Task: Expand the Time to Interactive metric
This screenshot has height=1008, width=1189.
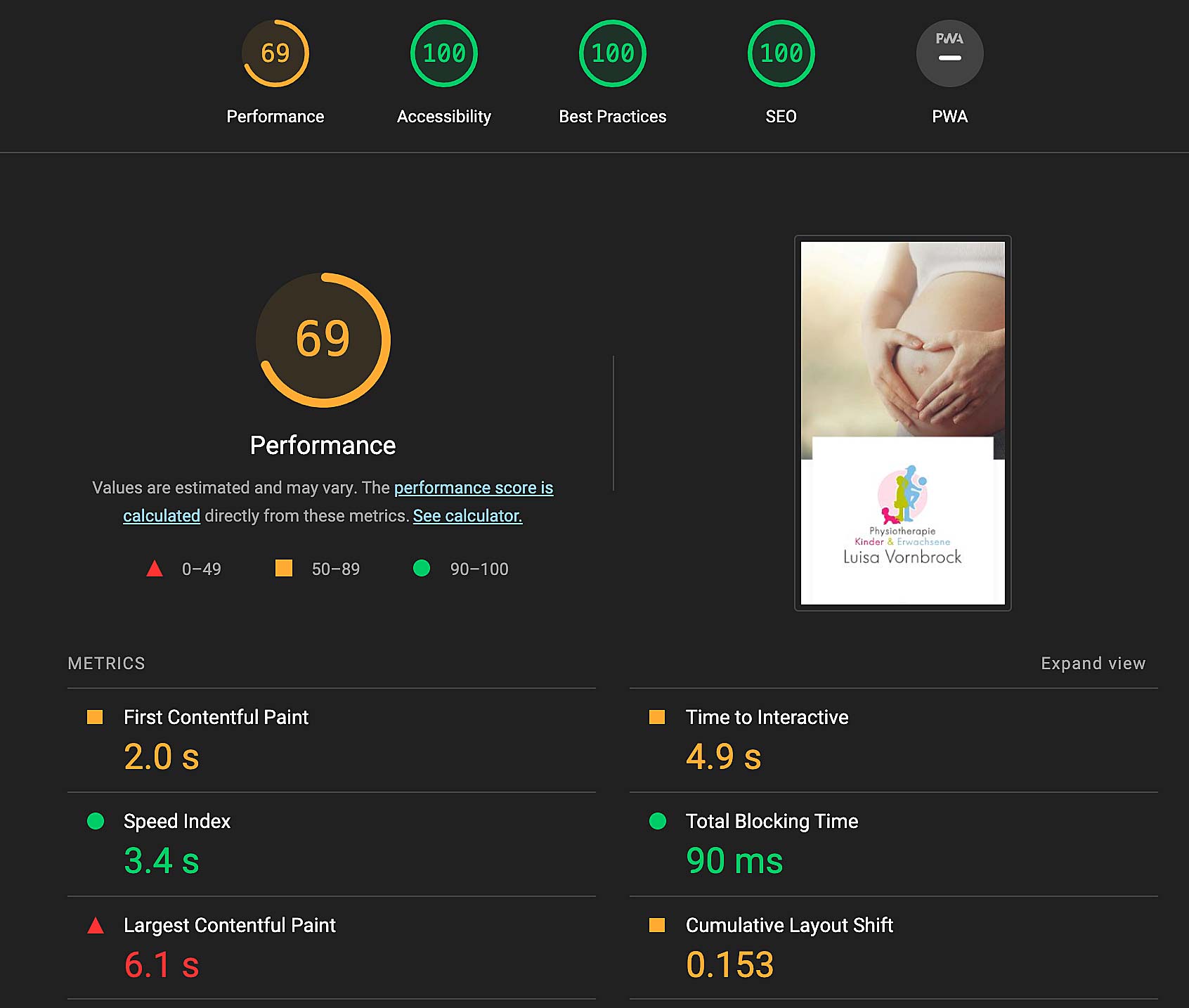Action: (x=767, y=717)
